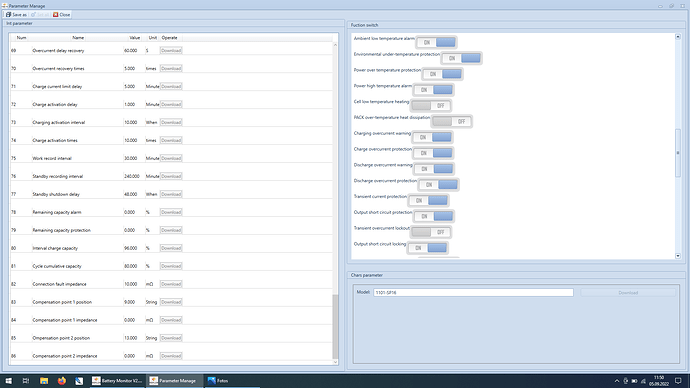
Task: Click function switch scrollbar up arrow
Action: click(x=678, y=37)
